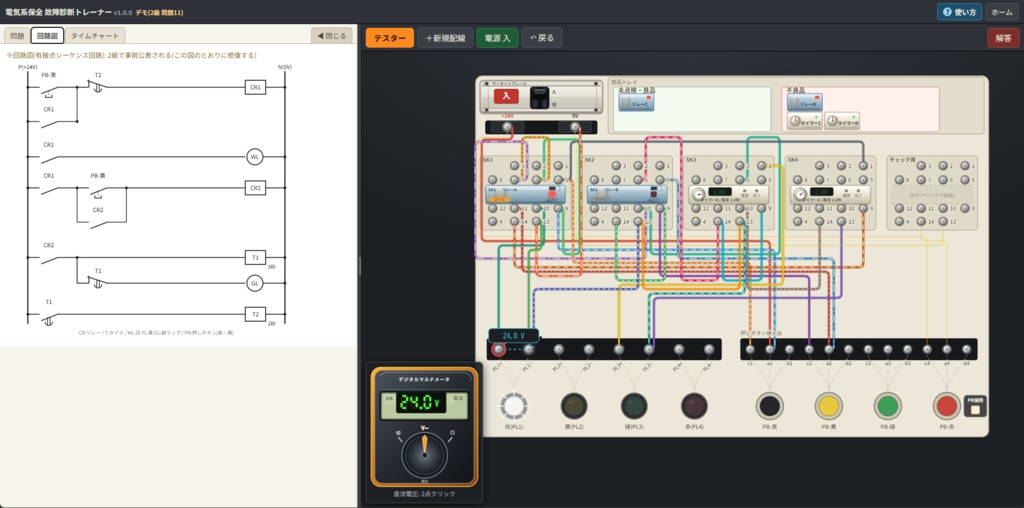Probe pushbutton terminal a2
The image size is (1024, 508).
[829, 350]
